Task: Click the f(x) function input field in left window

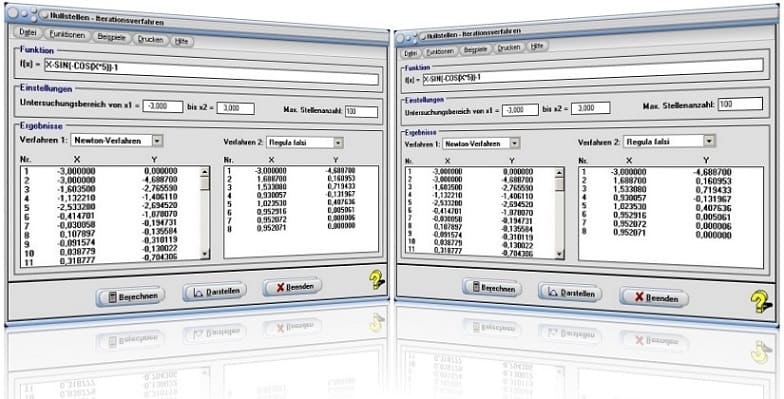Action: 212,73
